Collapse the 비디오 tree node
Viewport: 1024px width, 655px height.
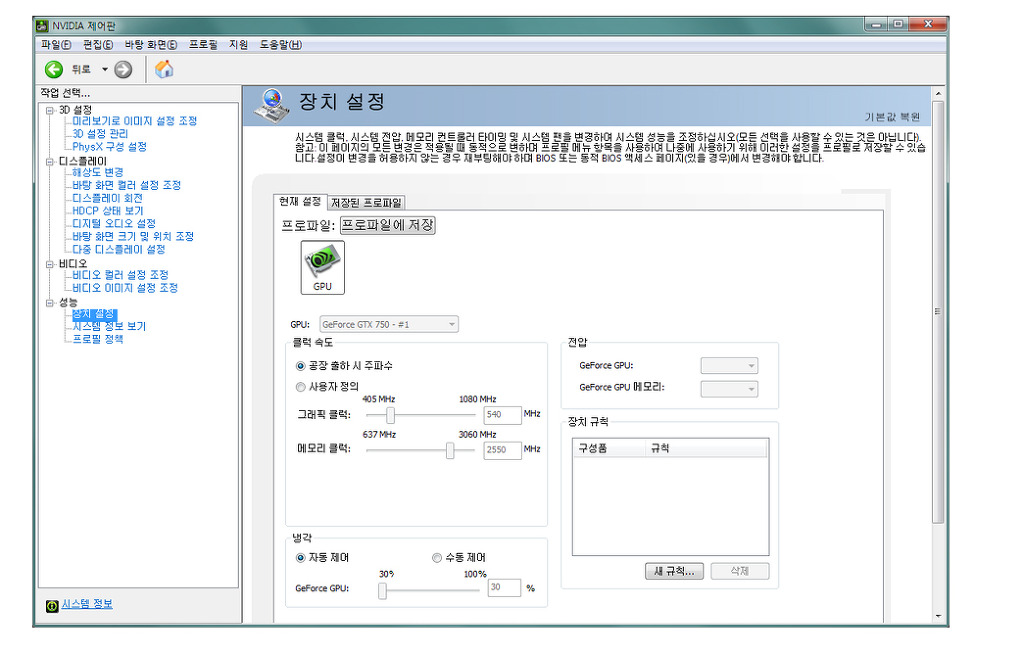(50, 264)
